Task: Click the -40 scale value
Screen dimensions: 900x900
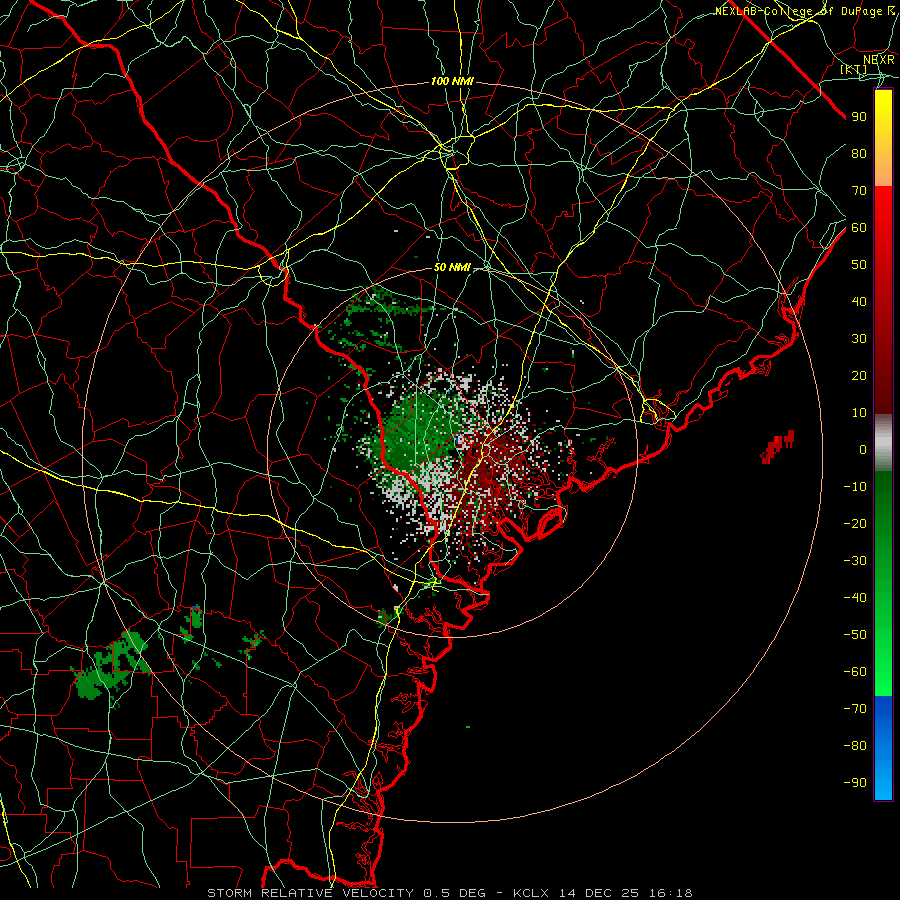Action: 855,598
